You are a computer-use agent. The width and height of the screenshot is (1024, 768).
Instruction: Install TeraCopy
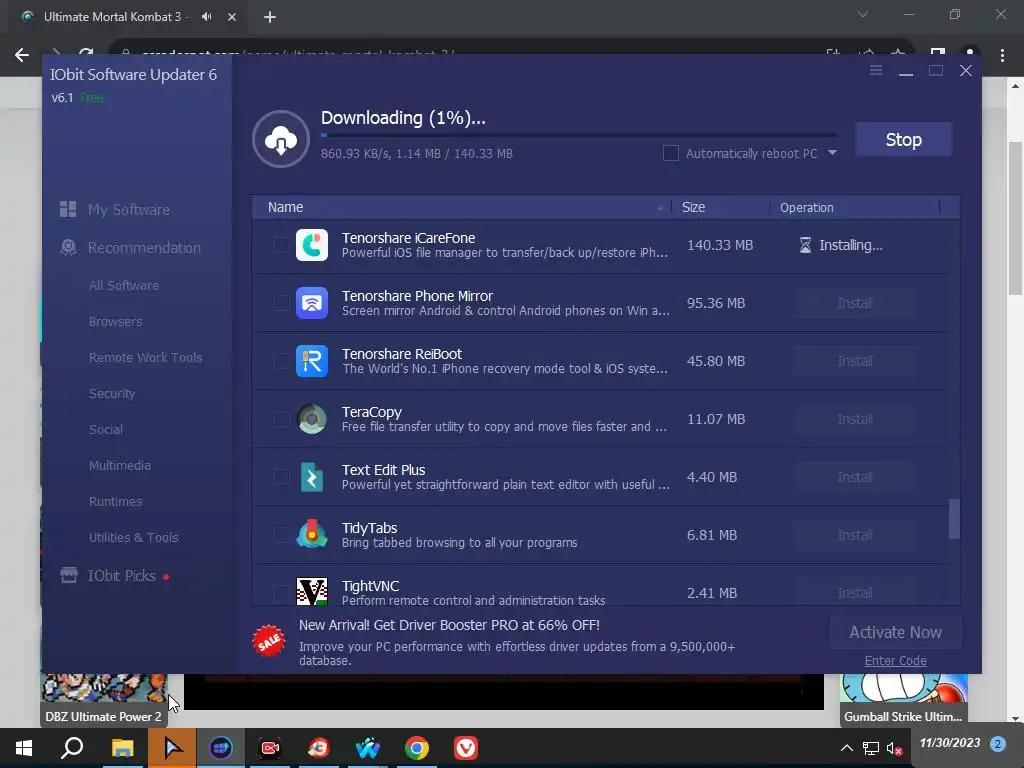pos(854,419)
